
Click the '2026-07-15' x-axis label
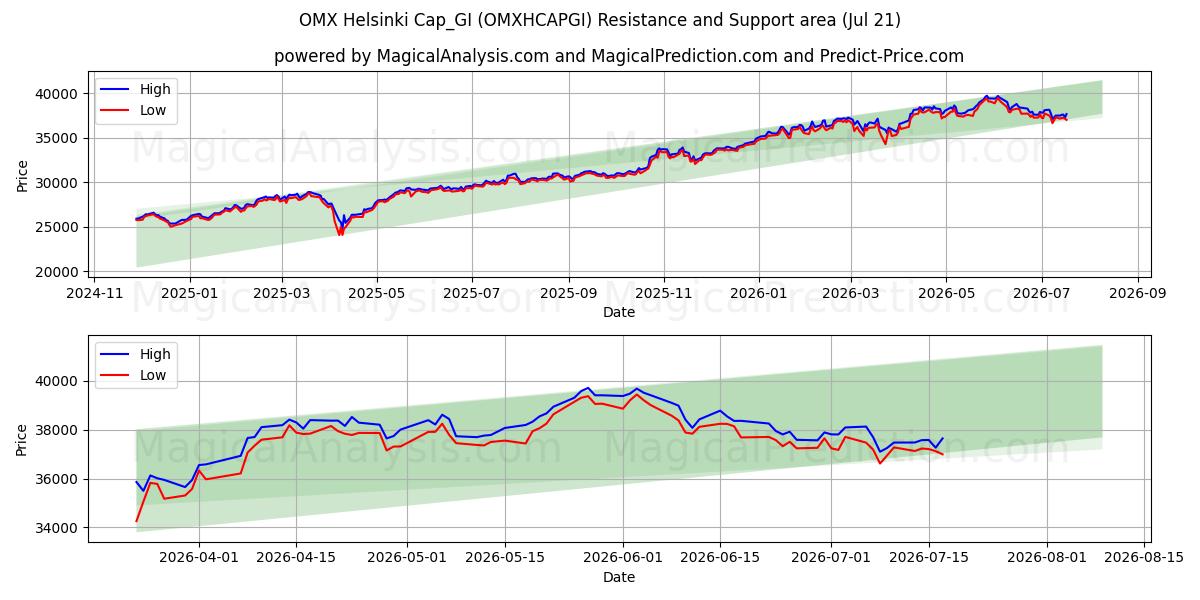click(x=931, y=559)
